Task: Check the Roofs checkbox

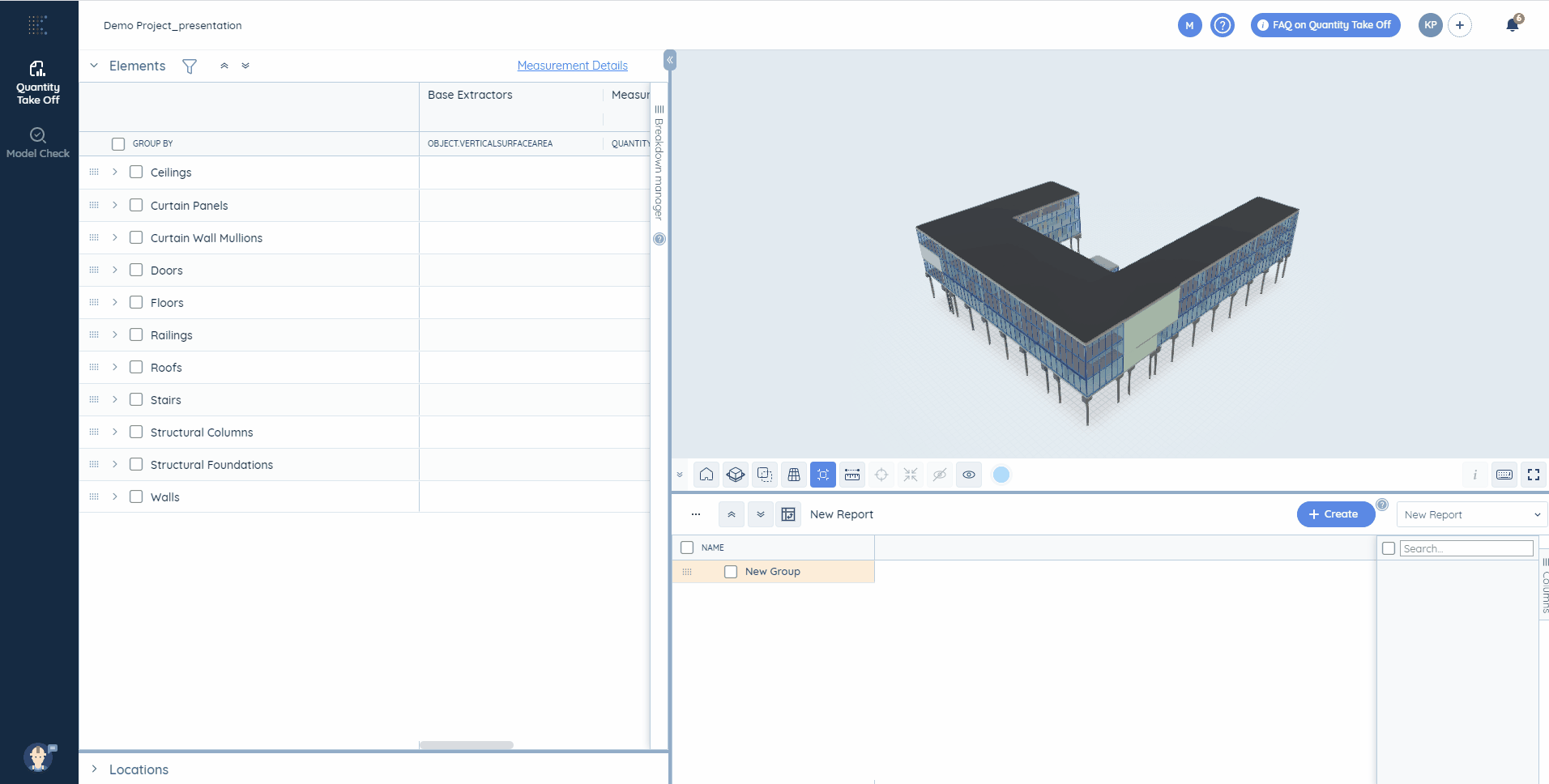Action: (x=136, y=367)
